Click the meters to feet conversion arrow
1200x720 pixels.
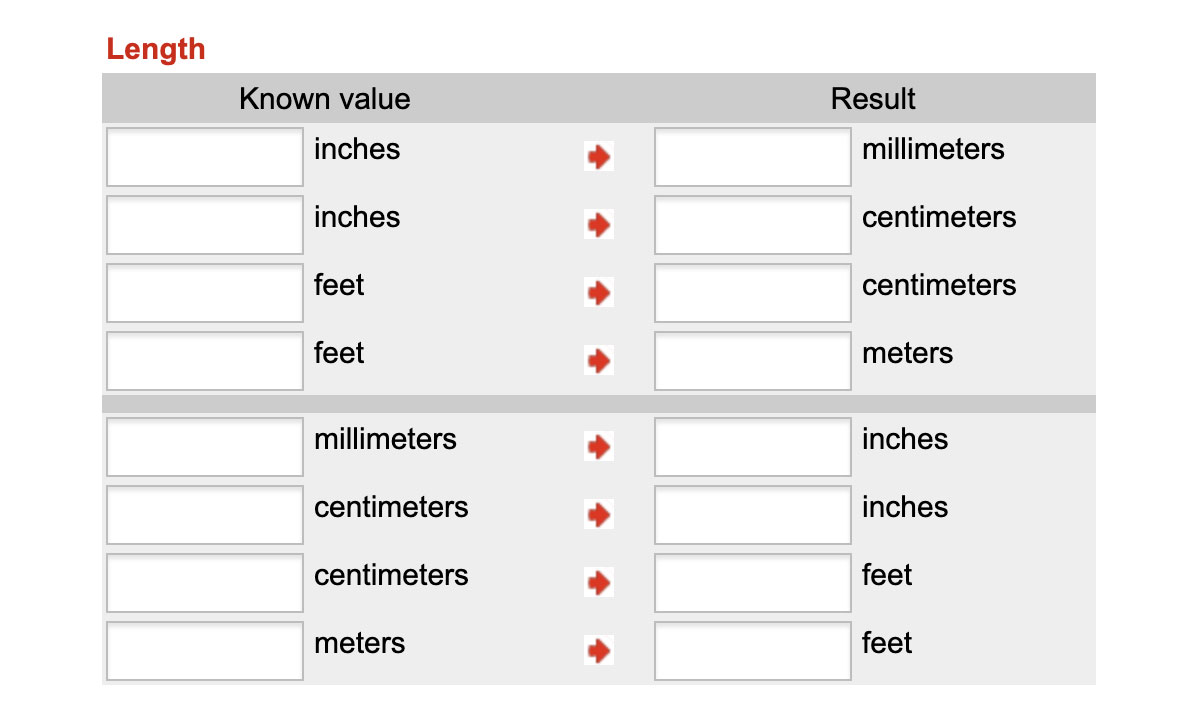598,651
